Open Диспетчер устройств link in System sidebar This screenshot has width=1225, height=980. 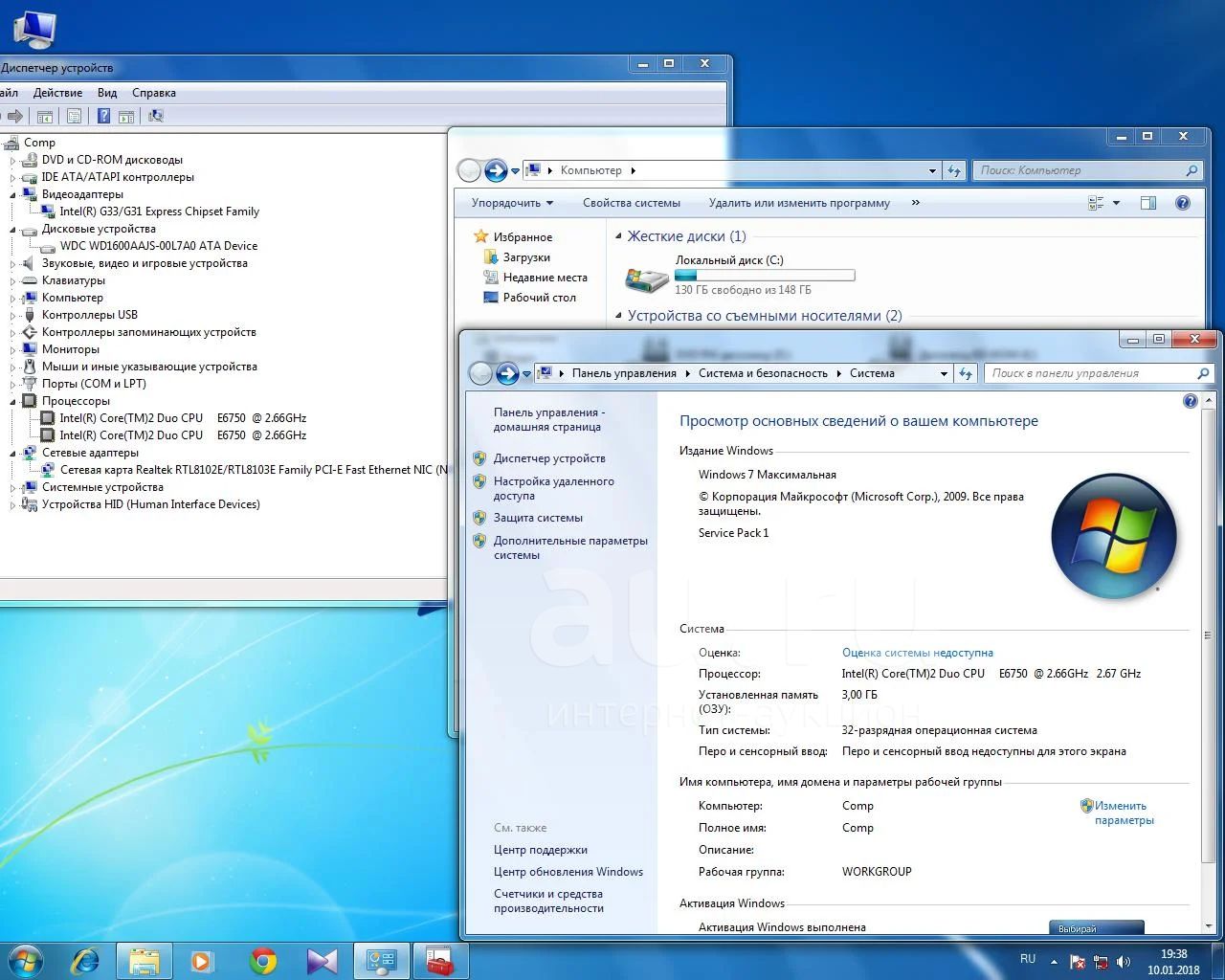549,458
